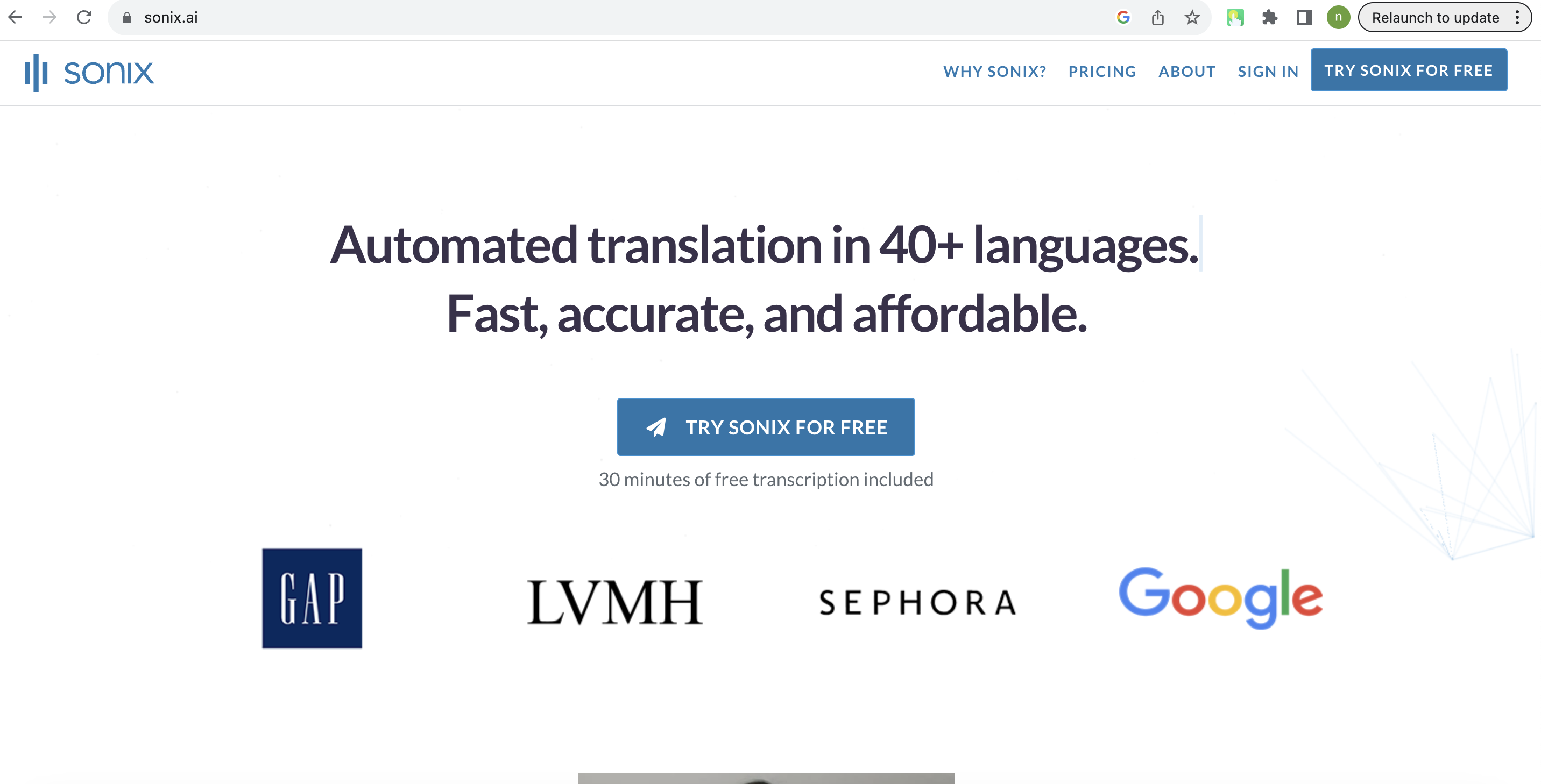Reload the page with refresh icon
Image resolution: width=1541 pixels, height=784 pixels.
click(x=84, y=17)
